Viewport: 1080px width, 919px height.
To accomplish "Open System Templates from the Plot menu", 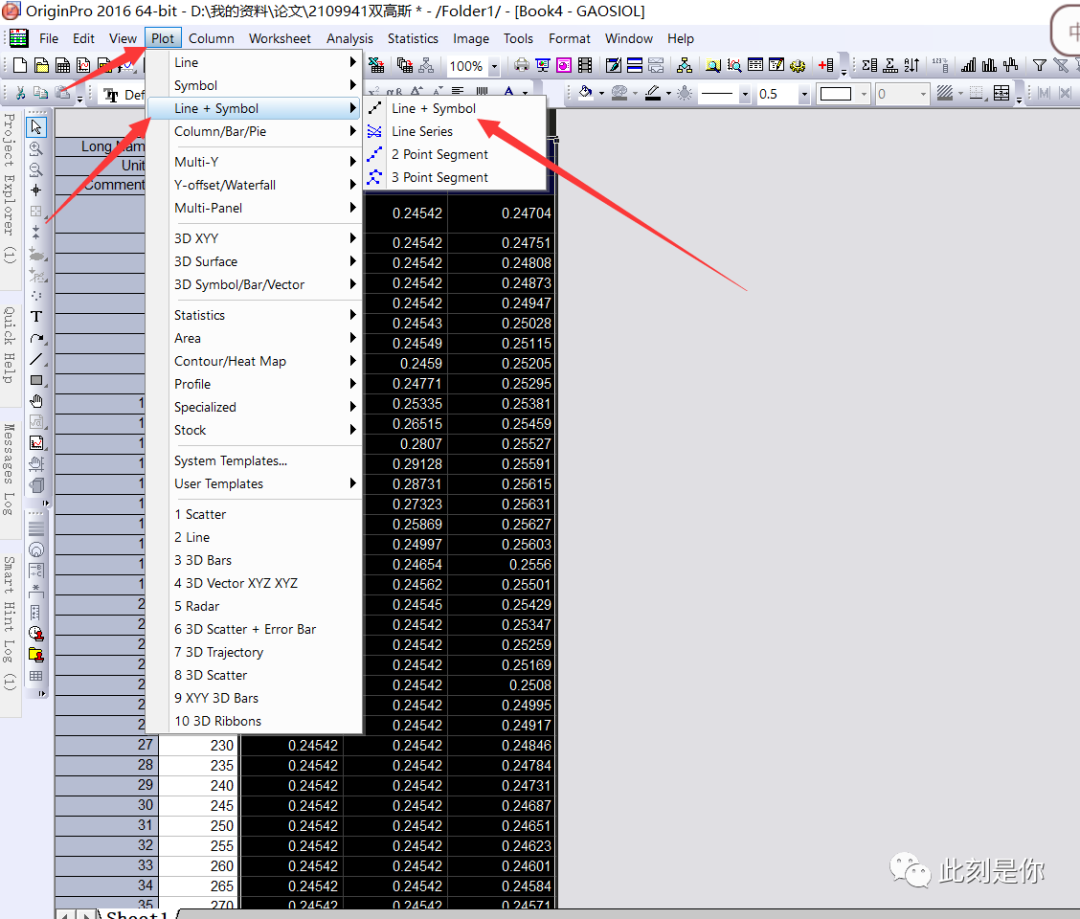I will tap(228, 460).
